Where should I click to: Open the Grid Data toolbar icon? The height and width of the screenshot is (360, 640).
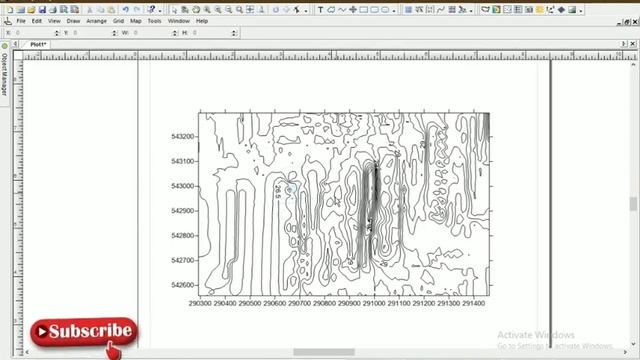pyautogui.click(x=408, y=9)
